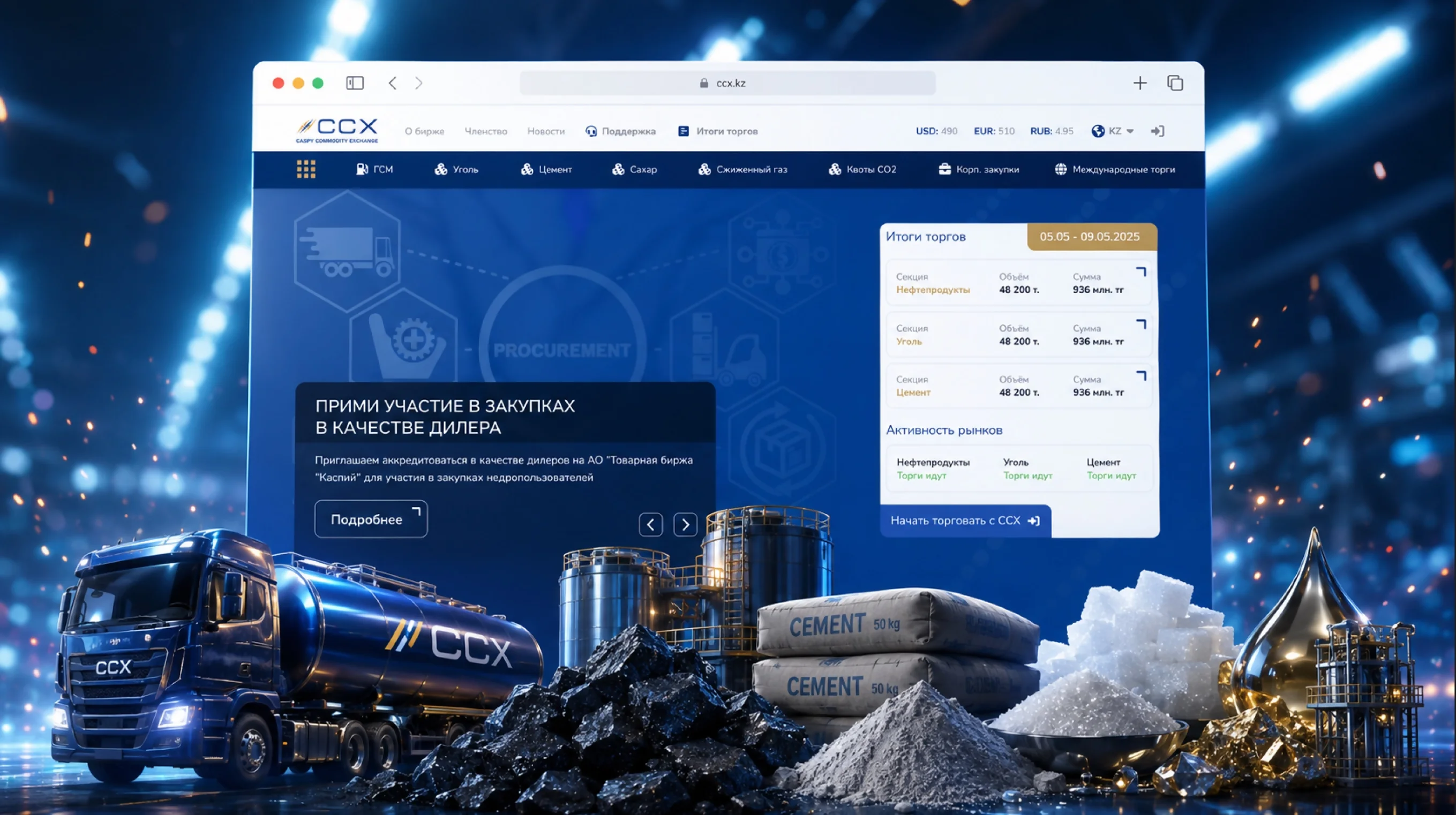
Task: Select the Сжиженный газ category tab
Action: click(742, 169)
